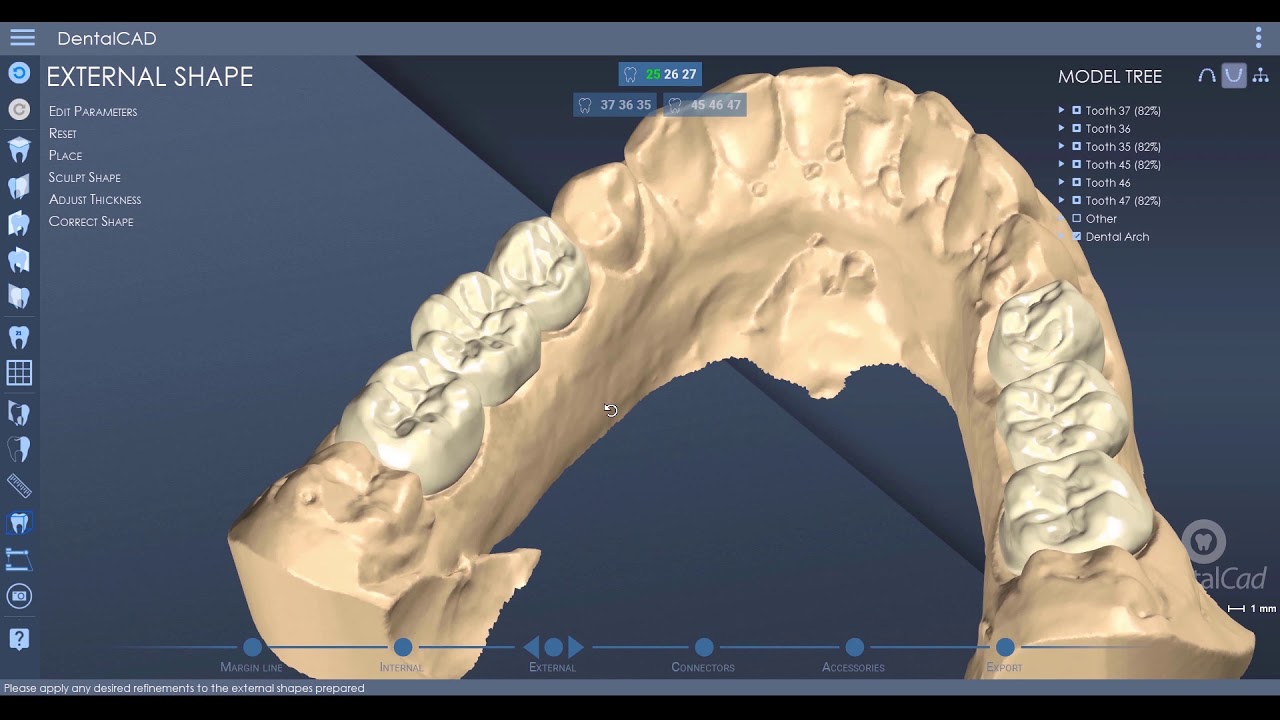Screen dimensions: 1280x720
Task: Click the Dental Arch label
Action: pos(1117,237)
